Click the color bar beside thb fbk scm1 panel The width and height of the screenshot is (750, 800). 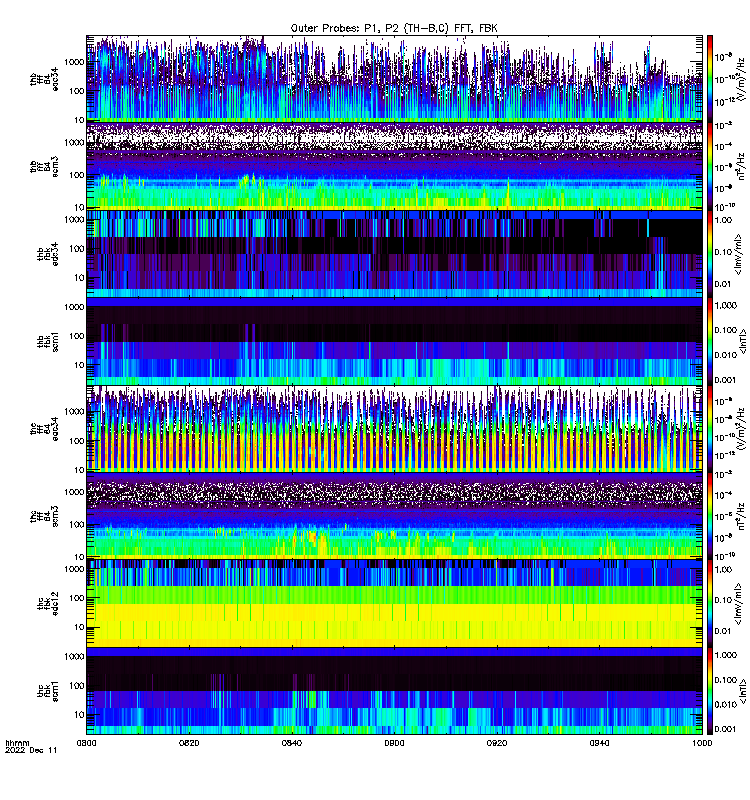pyautogui.click(x=710, y=341)
